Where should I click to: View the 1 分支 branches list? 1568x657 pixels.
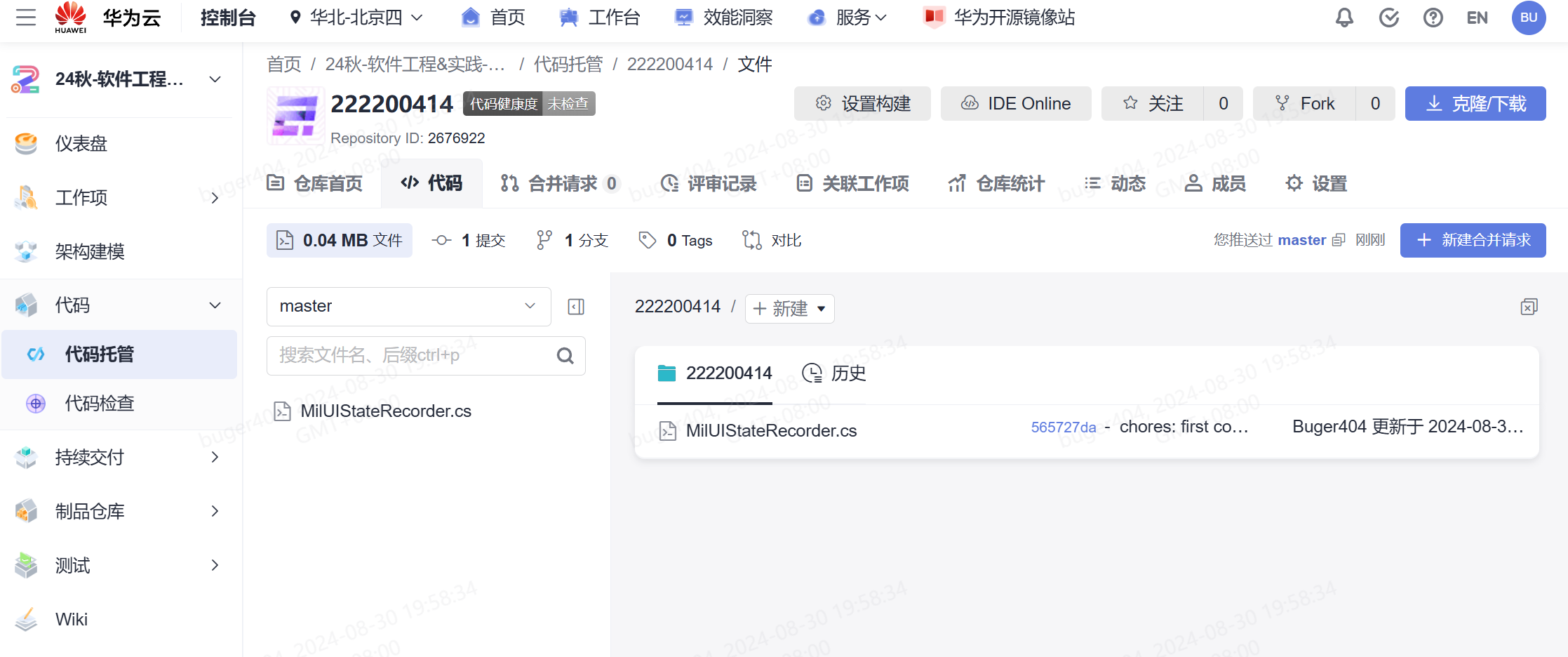[572, 241]
